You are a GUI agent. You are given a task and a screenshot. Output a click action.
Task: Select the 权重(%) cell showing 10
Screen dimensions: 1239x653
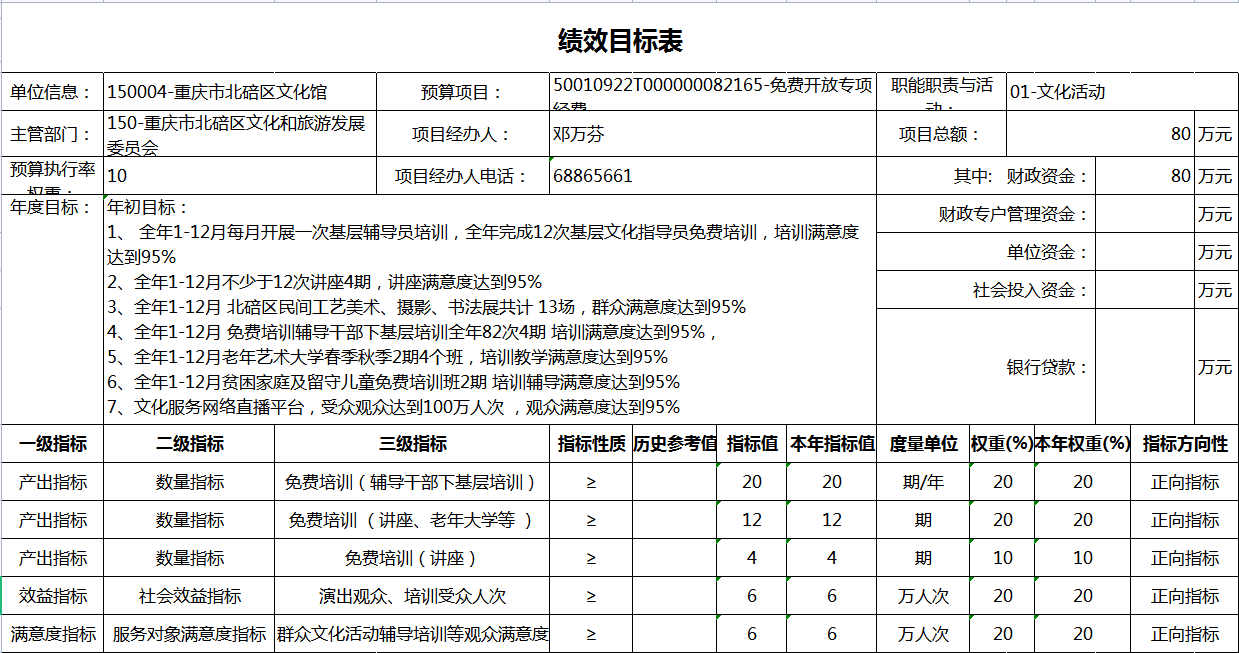[1002, 558]
